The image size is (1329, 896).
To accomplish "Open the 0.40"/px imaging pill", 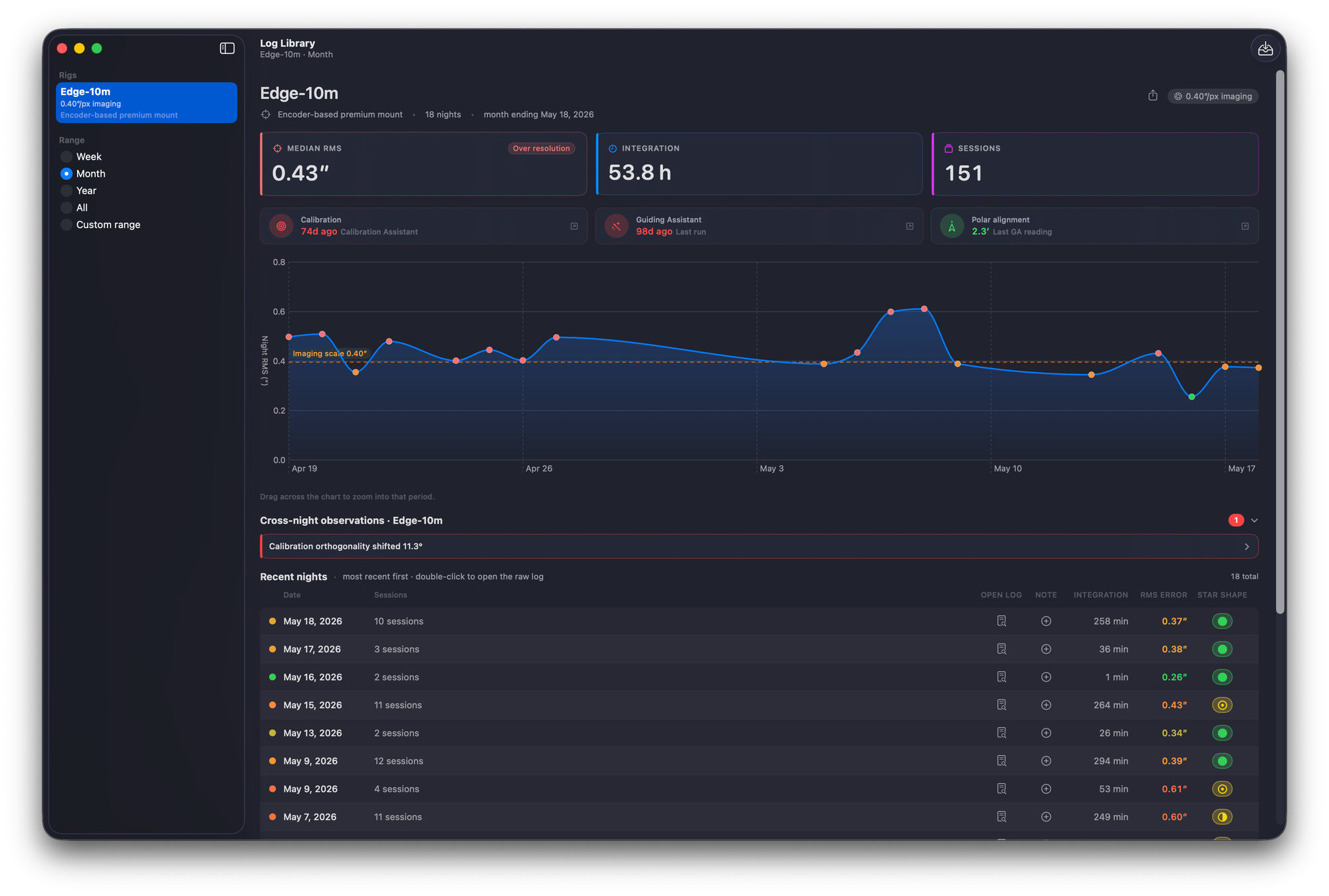I will click(1213, 96).
